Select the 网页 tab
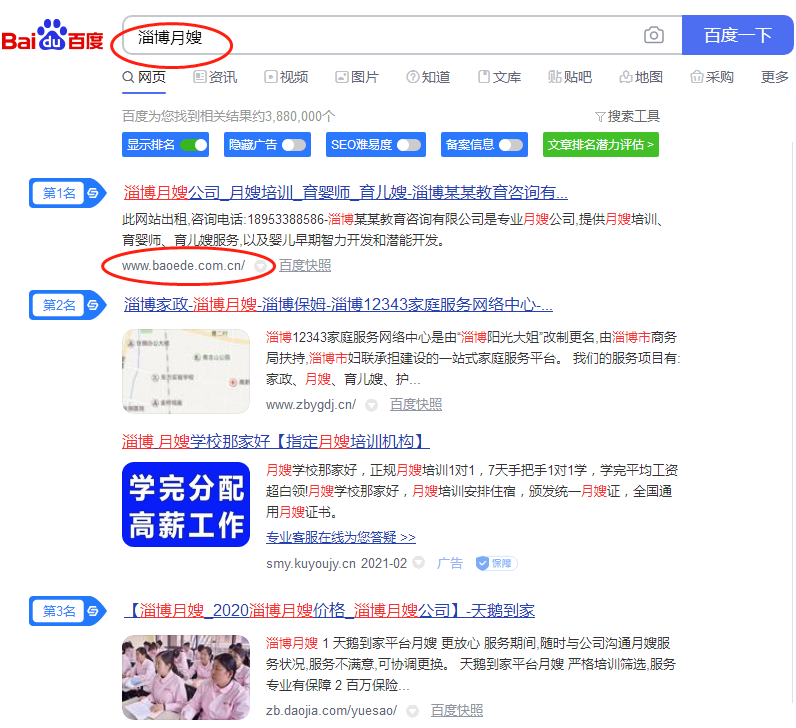 (x=144, y=77)
